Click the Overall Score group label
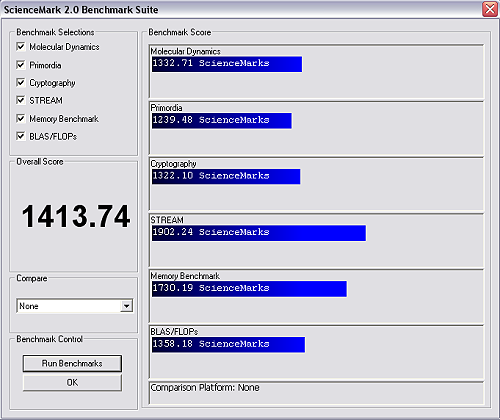 point(40,162)
